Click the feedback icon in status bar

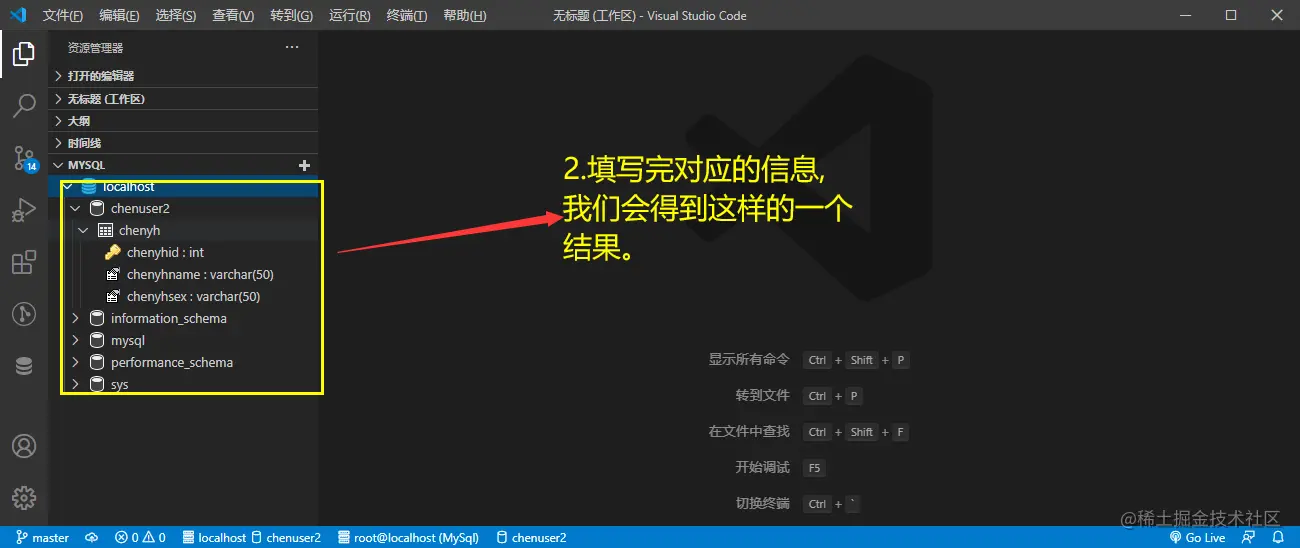(x=1249, y=538)
